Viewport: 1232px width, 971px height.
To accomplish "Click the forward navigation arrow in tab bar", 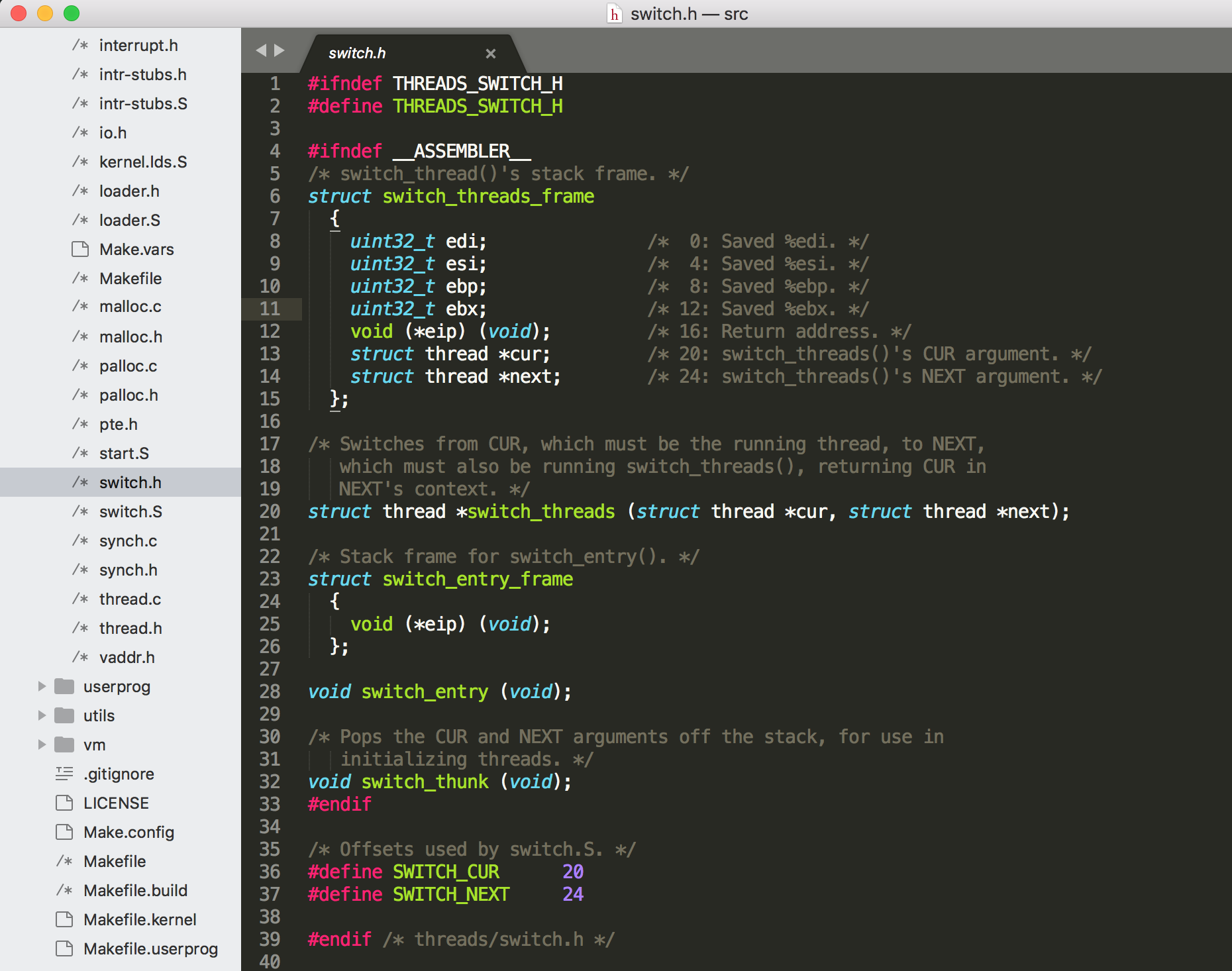I will (x=280, y=50).
